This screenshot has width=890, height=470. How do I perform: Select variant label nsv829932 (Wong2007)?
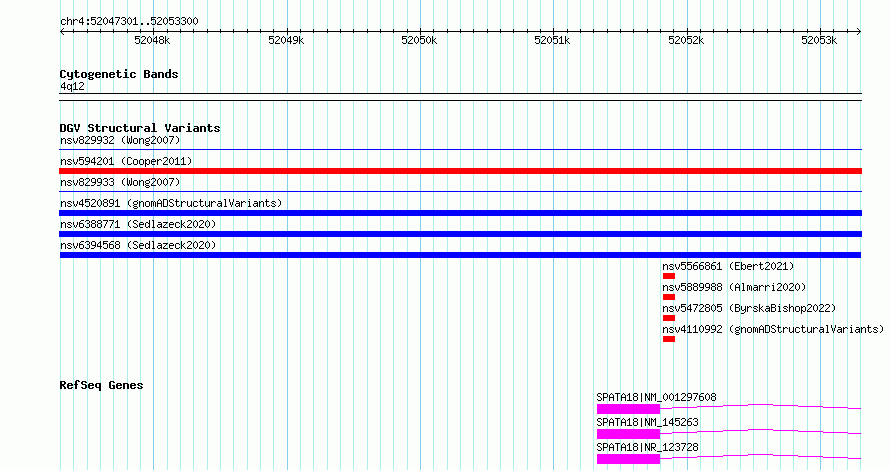point(120,140)
